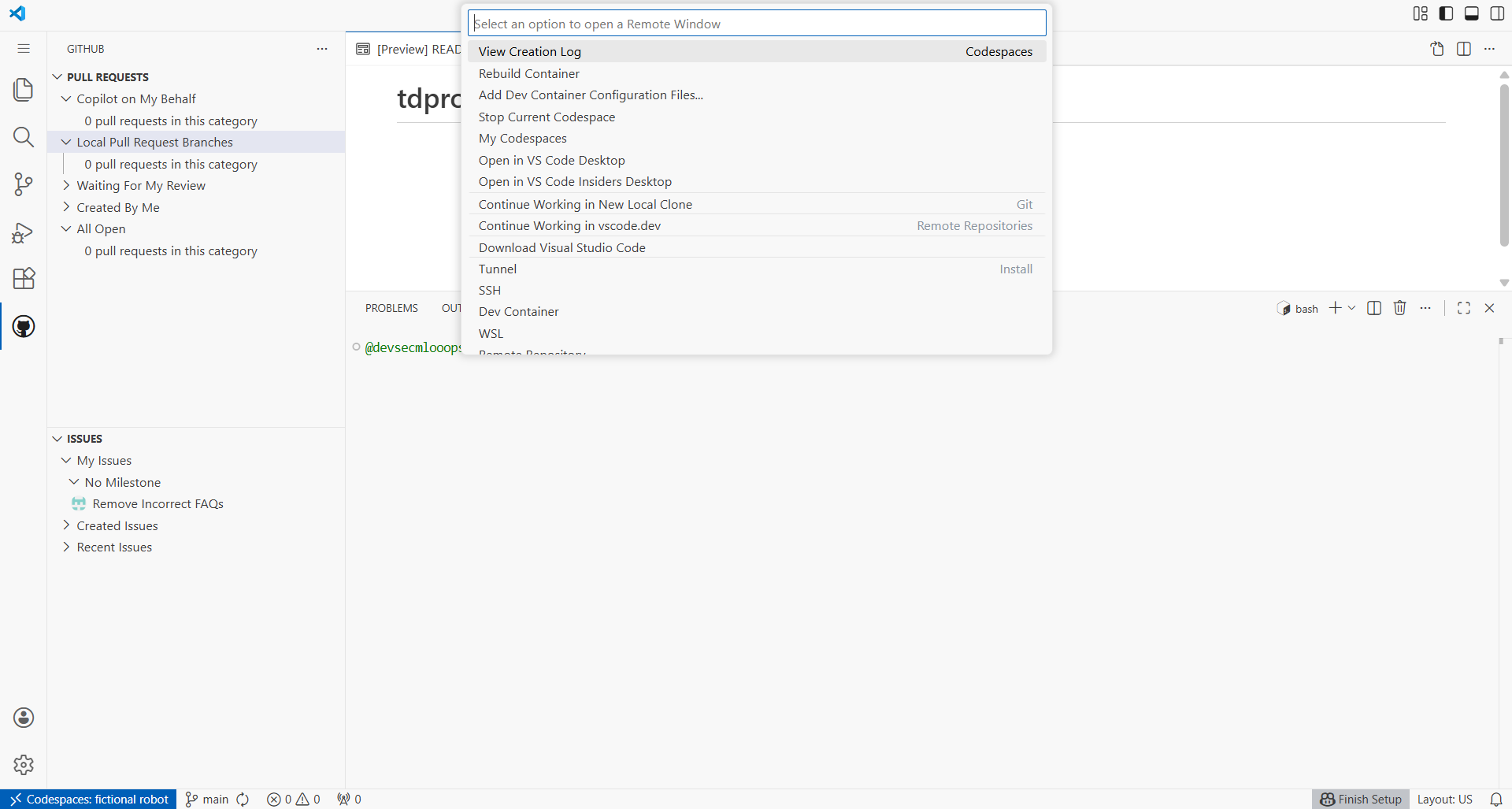The width and height of the screenshot is (1512, 809).
Task: Toggle the primary side bar
Action: (1446, 13)
